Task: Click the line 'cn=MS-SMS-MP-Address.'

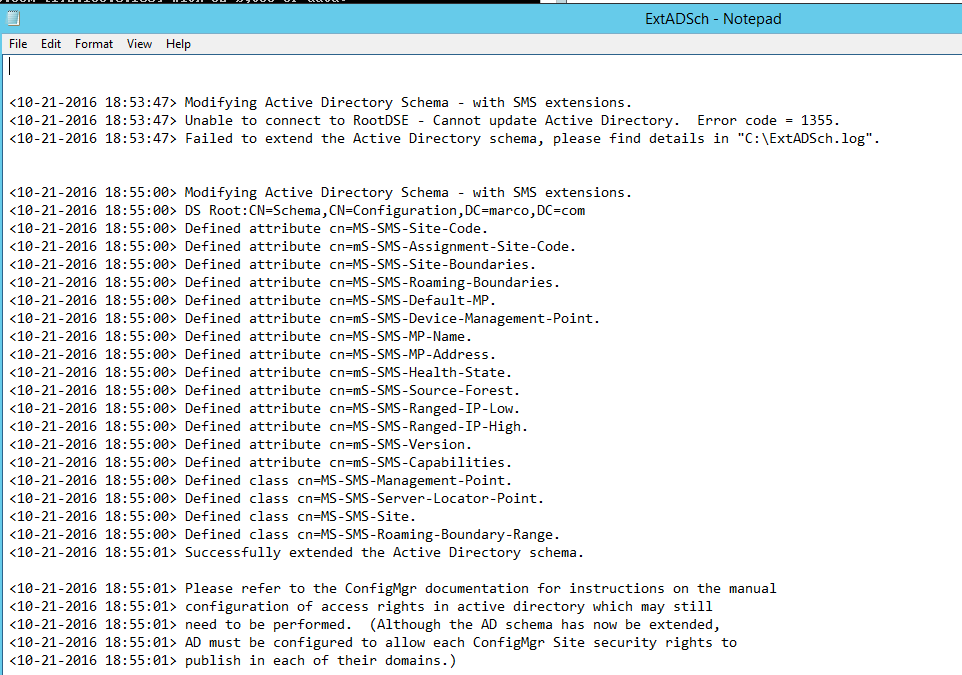Action: tap(252, 355)
